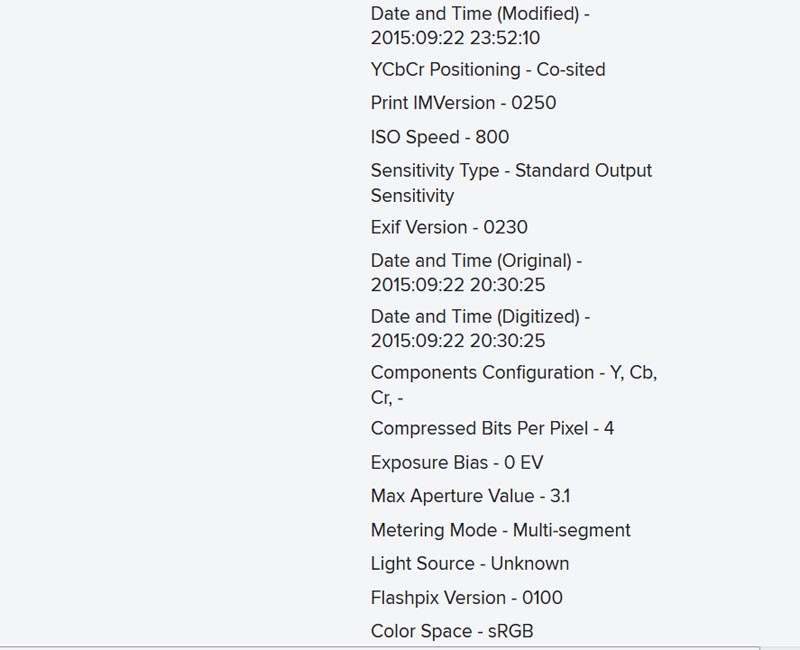This screenshot has height=650, width=800.
Task: Select the Date and Time (Original) label
Action: [477, 261]
